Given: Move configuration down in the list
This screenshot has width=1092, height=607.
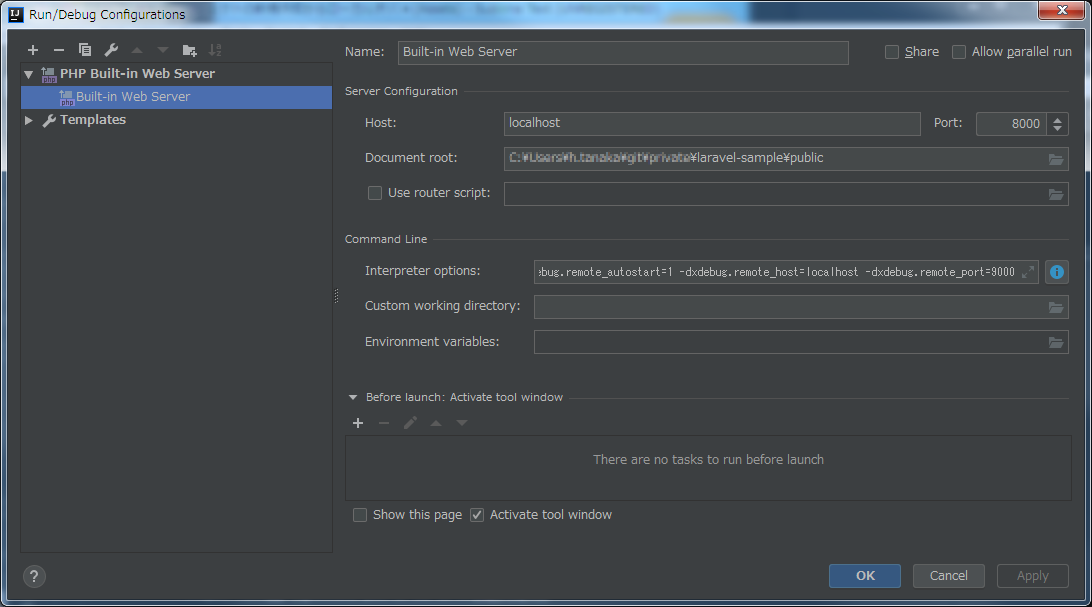Looking at the screenshot, I should (163, 50).
